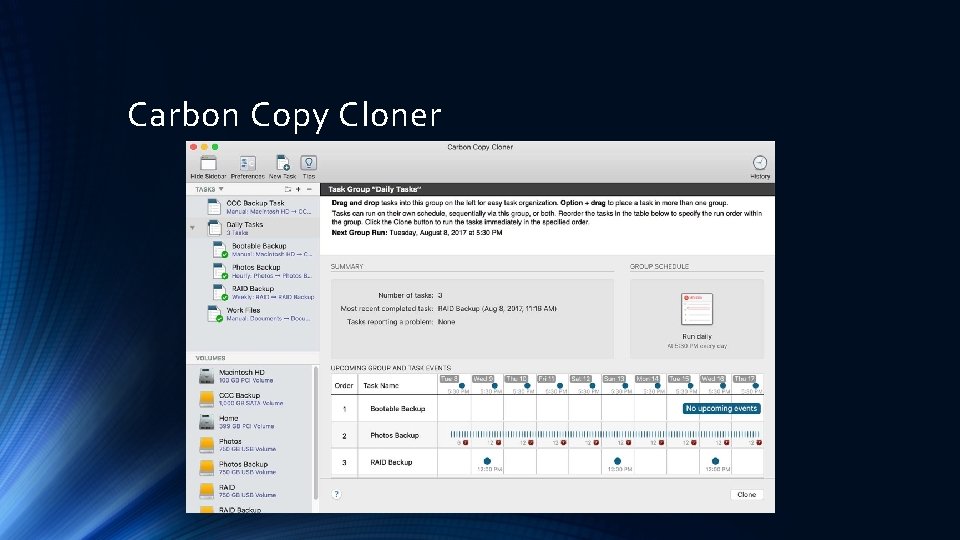This screenshot has height=540, width=960.
Task: Click the Work Files task document icon
Action: (x=214, y=313)
